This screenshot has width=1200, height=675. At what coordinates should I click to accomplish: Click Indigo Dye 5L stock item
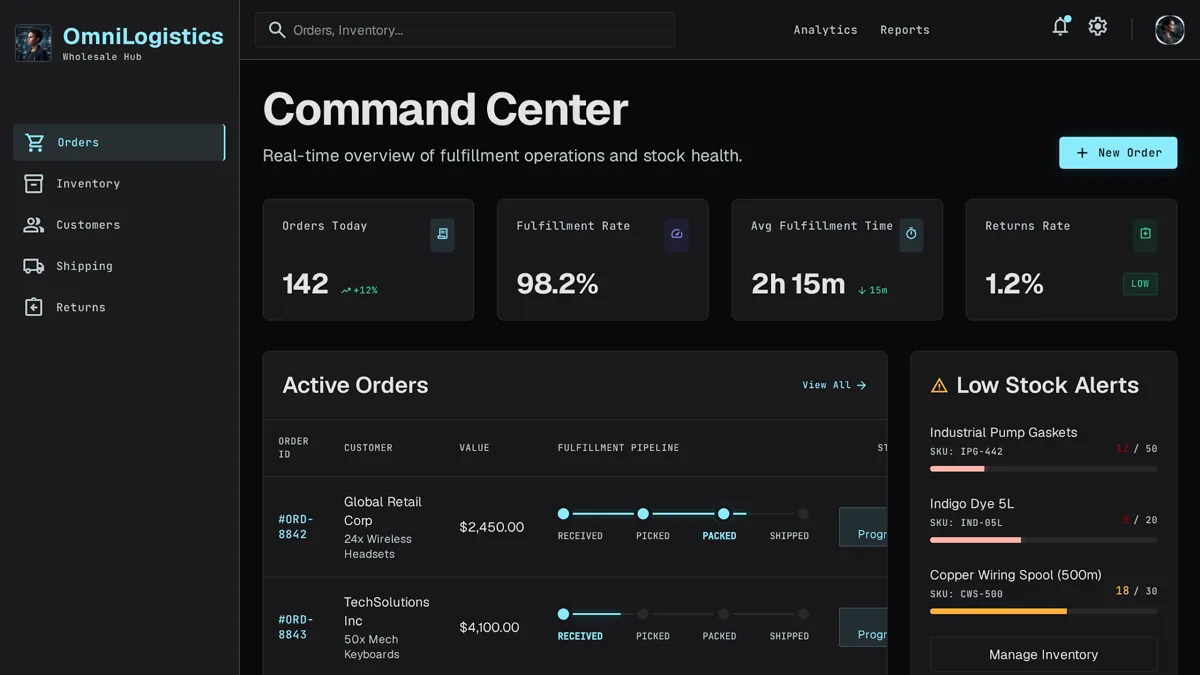pyautogui.click(x=1043, y=521)
